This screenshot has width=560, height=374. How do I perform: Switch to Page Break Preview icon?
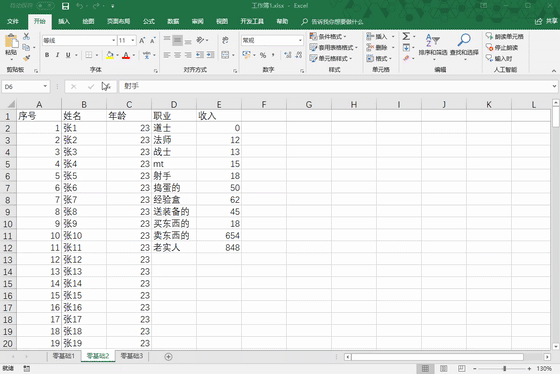pos(461,368)
